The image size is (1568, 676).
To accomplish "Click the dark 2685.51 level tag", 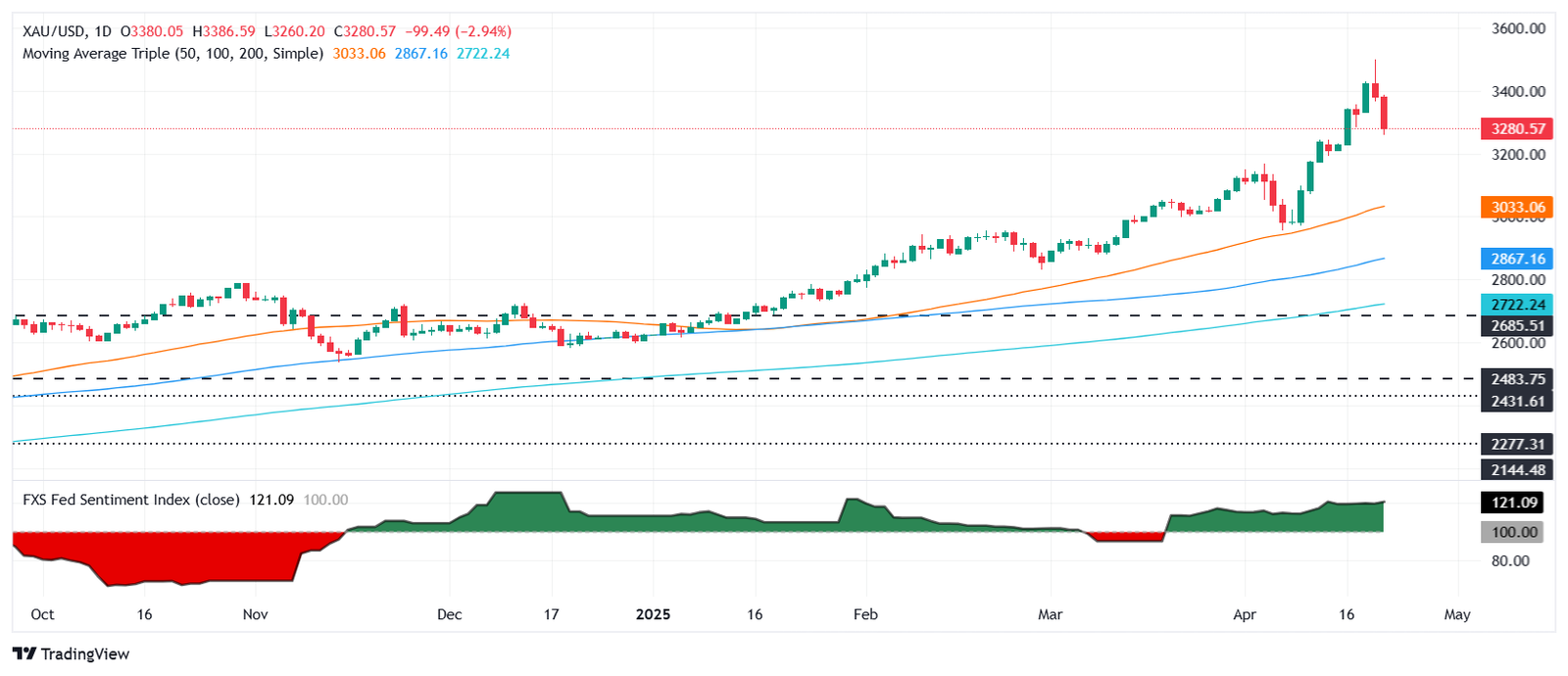I will click(1517, 325).
